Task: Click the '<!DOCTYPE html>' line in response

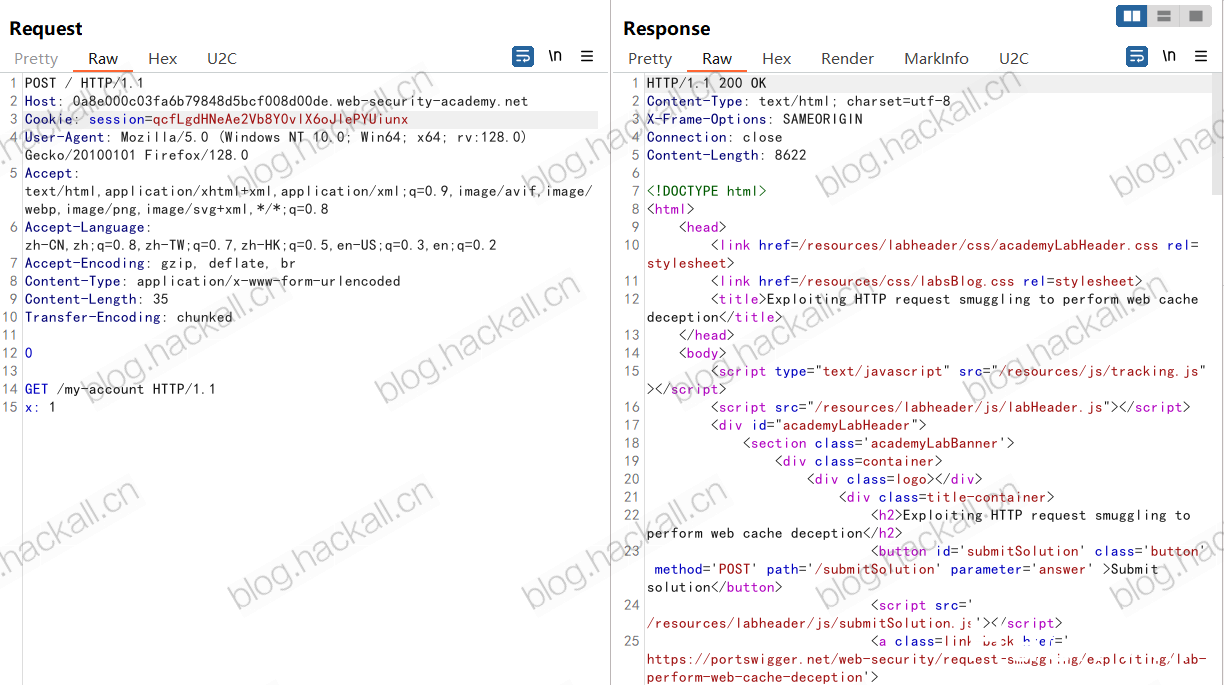Action: pos(707,191)
